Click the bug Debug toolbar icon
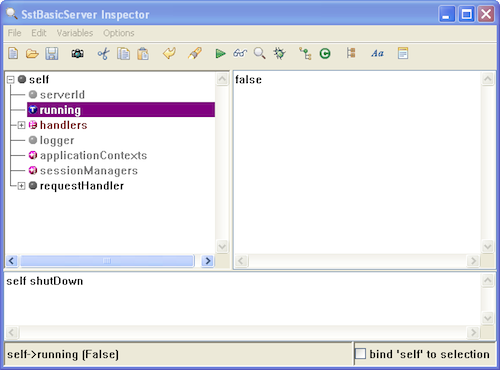Screen dimensions: 500x370 click(x=279, y=53)
